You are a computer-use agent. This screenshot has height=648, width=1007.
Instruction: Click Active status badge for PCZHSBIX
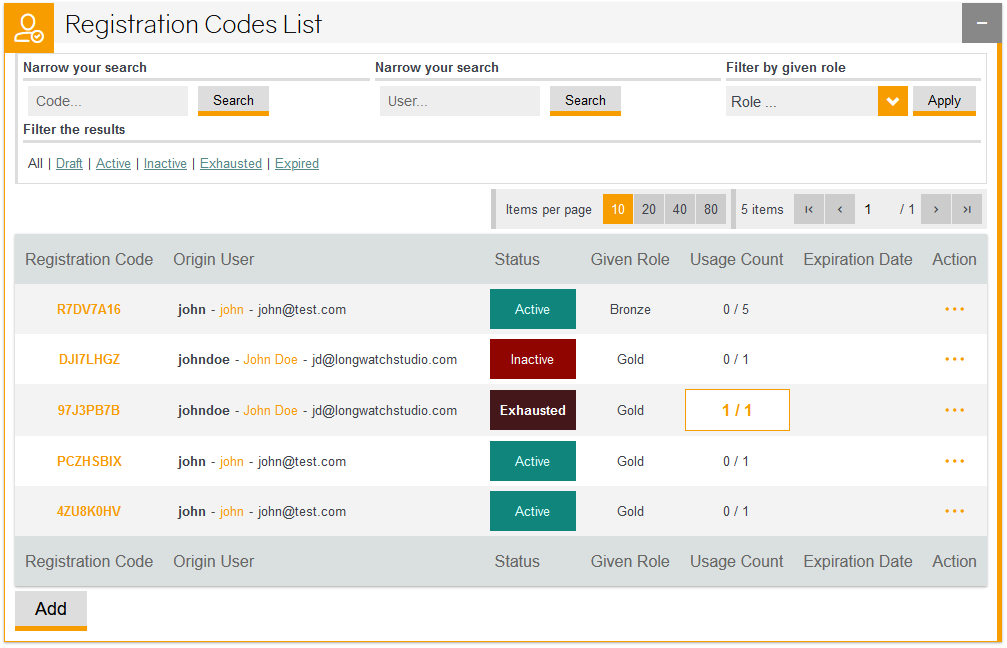click(x=532, y=461)
